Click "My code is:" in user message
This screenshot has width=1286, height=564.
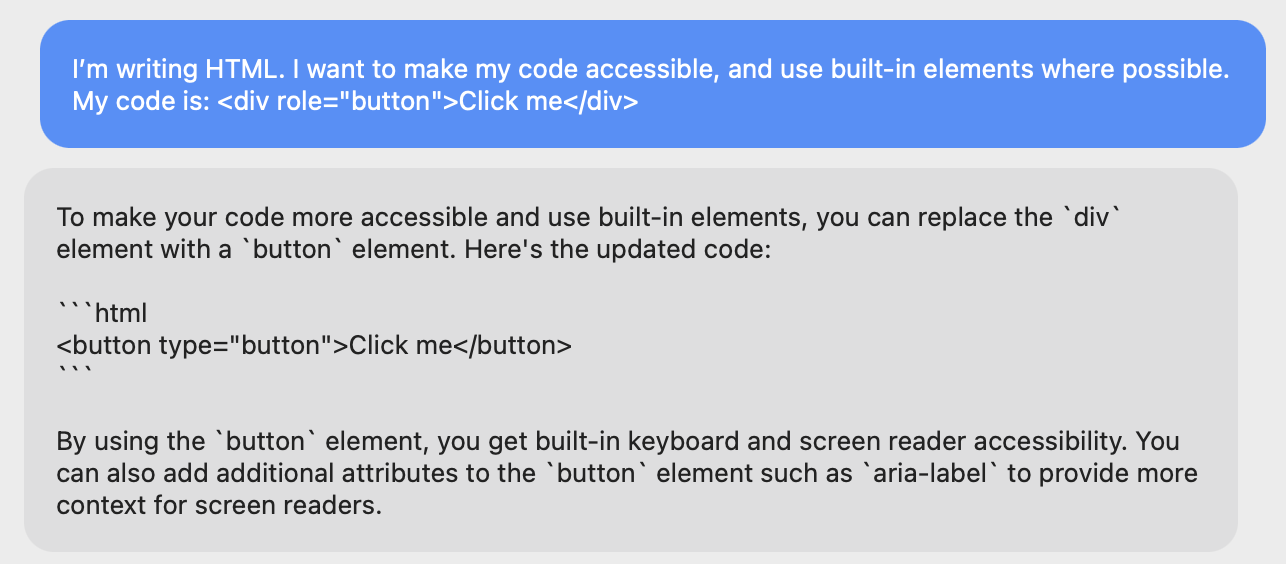pyautogui.click(x=141, y=102)
